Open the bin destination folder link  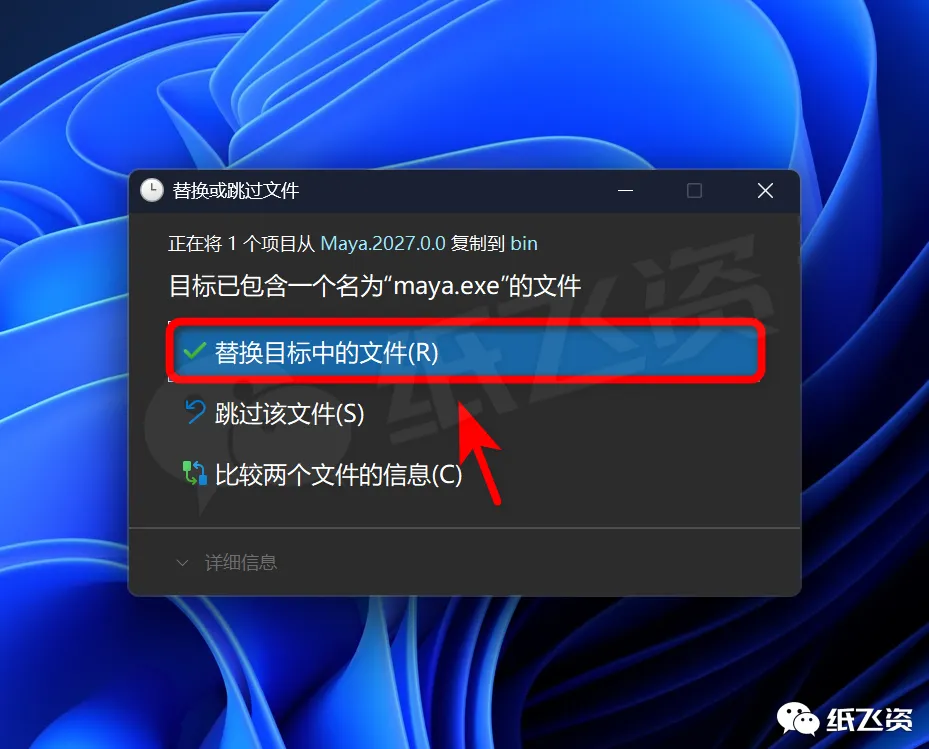[524, 244]
